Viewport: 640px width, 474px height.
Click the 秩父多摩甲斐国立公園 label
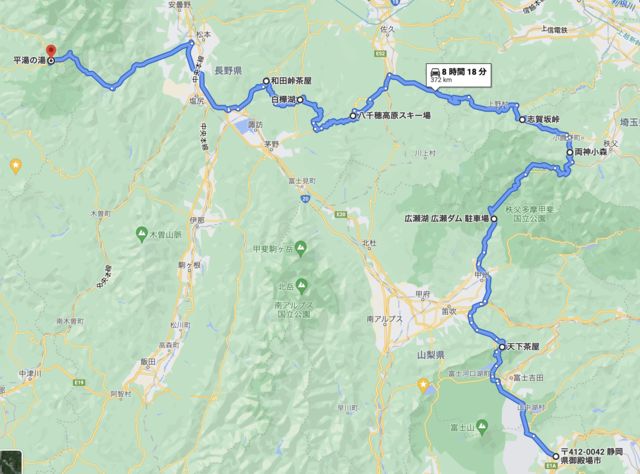coord(525,214)
